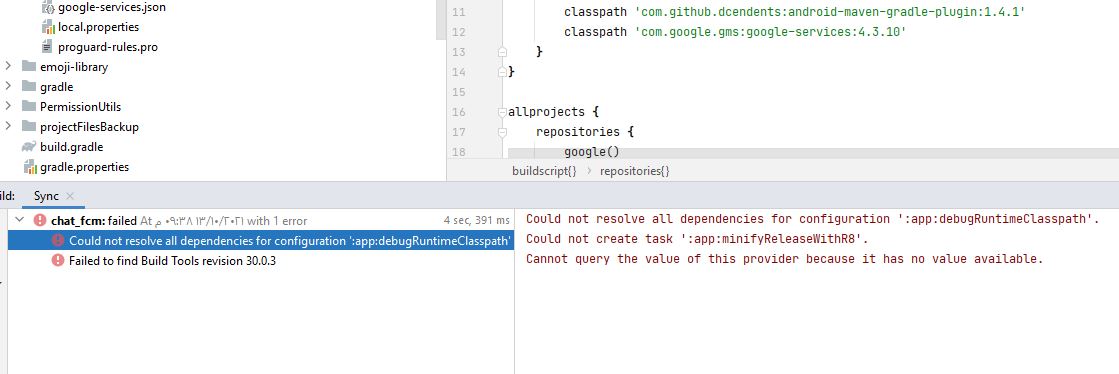
Task: Click 'Cannot query the value' output line
Action: (784, 259)
